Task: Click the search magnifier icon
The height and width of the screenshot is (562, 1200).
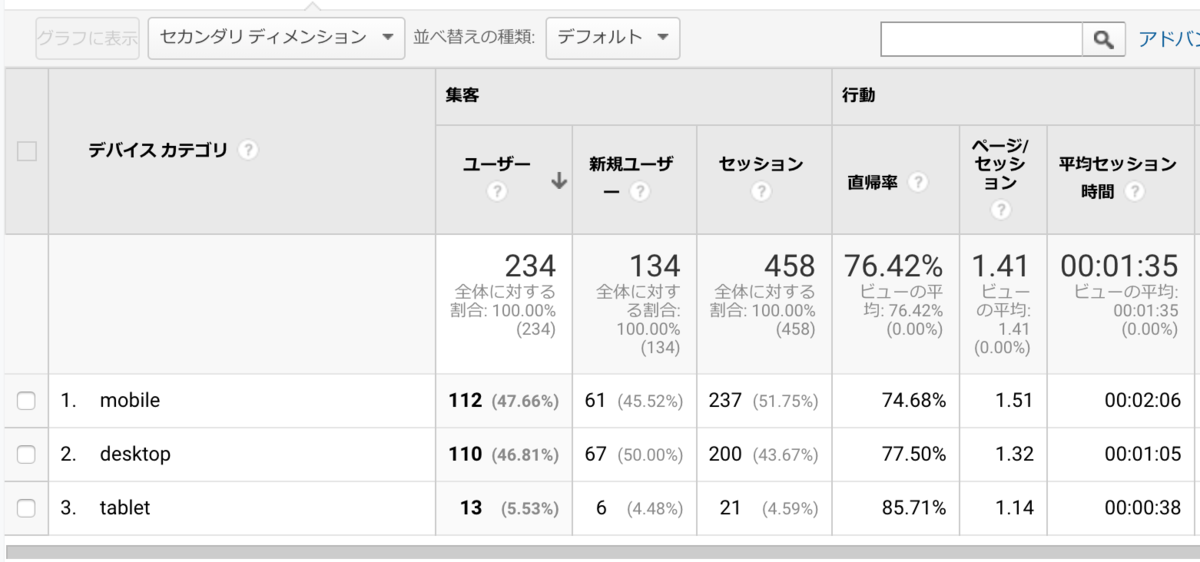Action: [x=1103, y=39]
